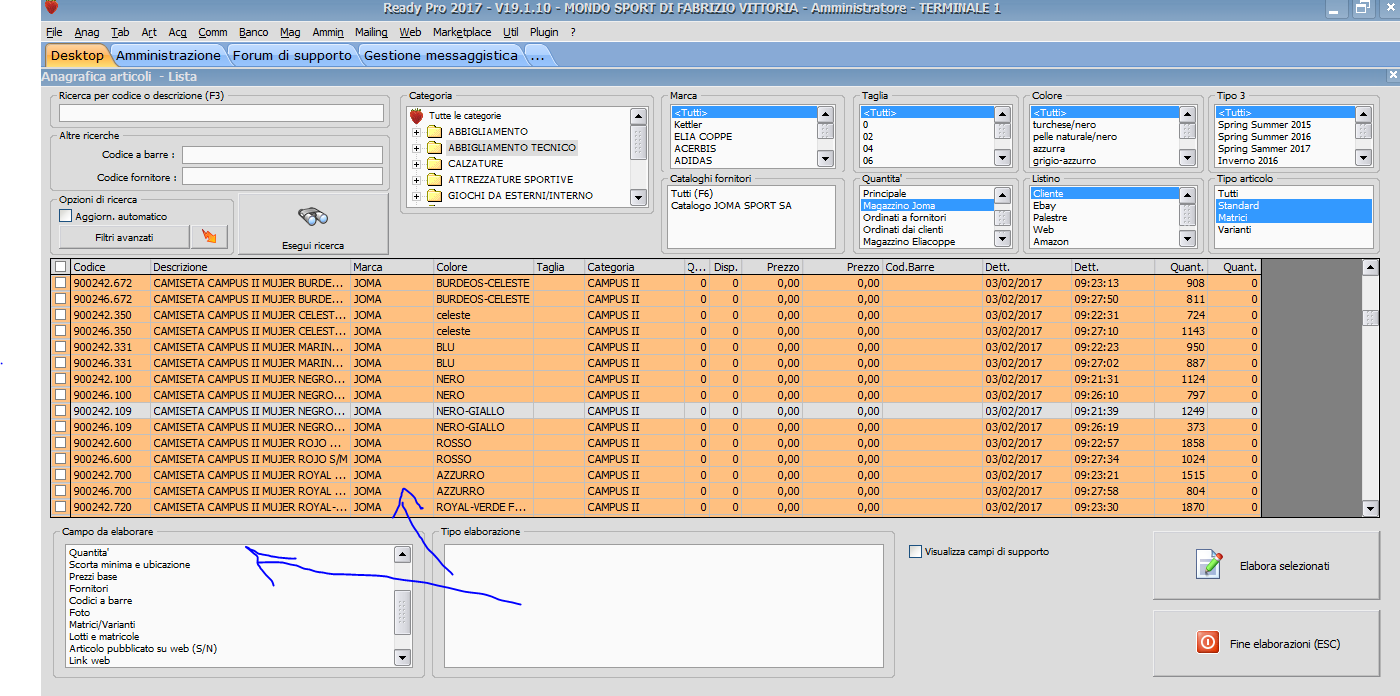This screenshot has width=1400, height=696.
Task: Switch to the Forum di supporto tab
Action: tap(292, 55)
